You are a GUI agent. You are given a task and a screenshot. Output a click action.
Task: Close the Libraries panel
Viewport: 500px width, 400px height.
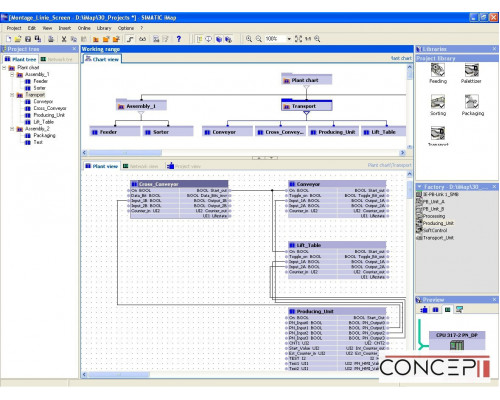[494, 49]
